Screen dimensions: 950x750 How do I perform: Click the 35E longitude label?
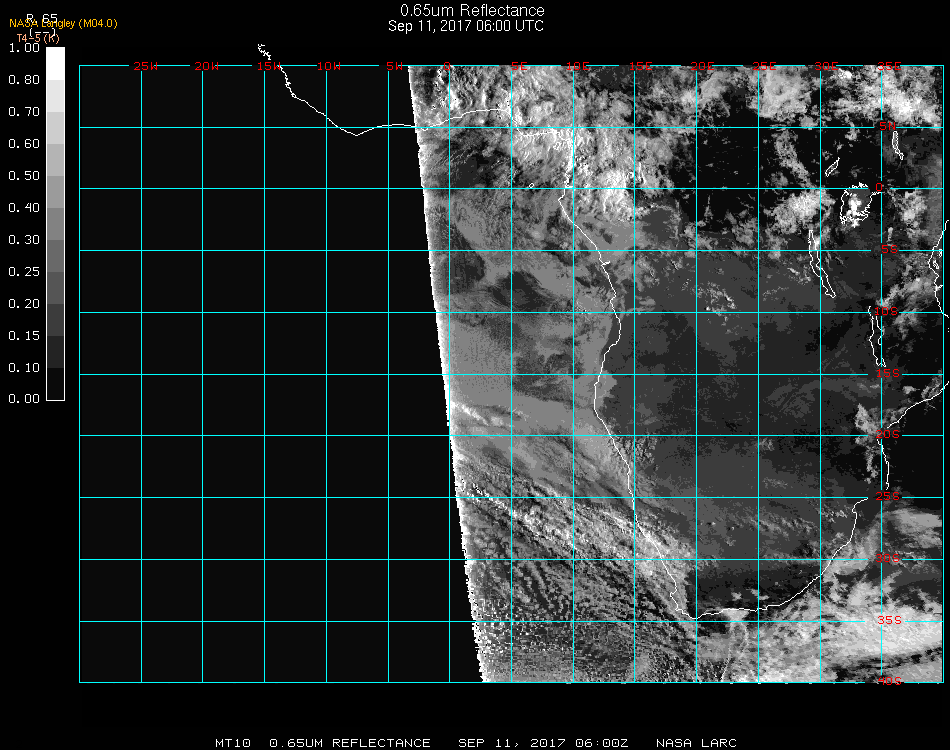point(889,66)
